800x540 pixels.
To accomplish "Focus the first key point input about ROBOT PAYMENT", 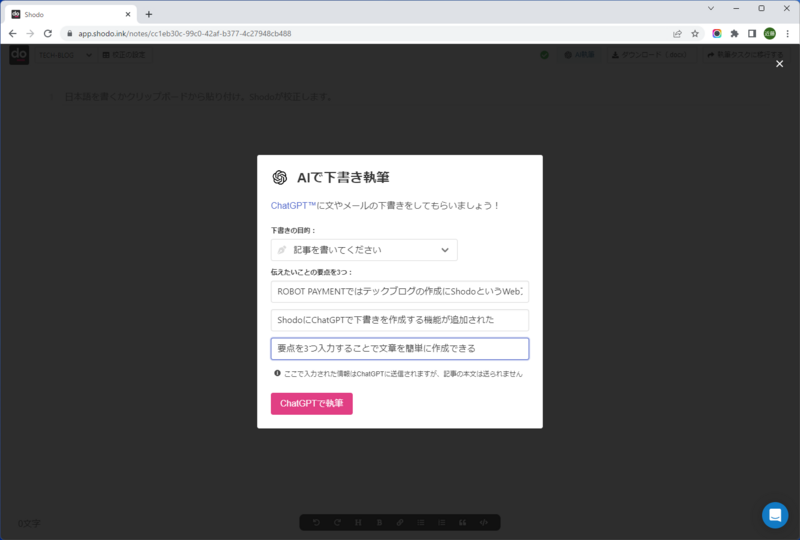I will (399, 291).
